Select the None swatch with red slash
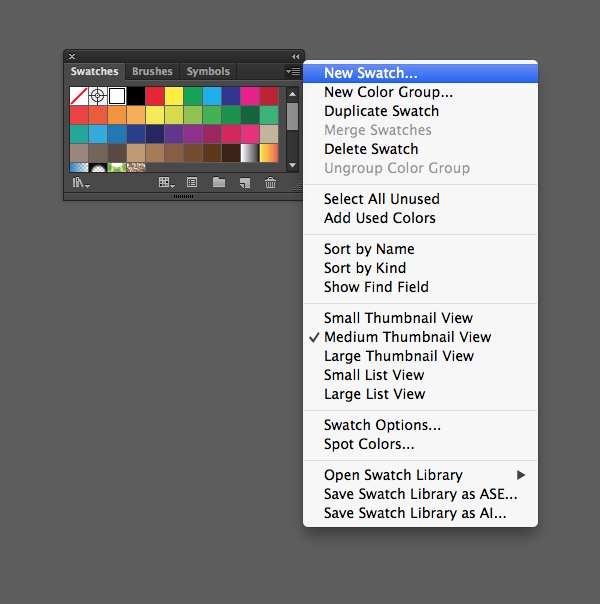Screen dimensions: 600x604 [x=79, y=96]
